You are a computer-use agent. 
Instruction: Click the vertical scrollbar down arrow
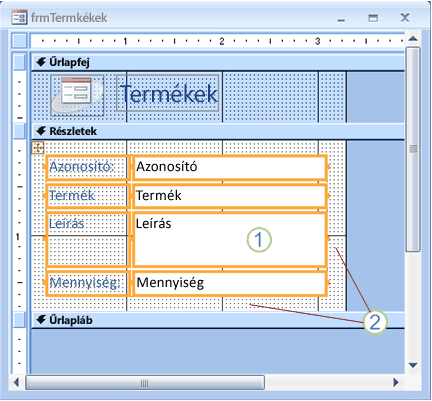pyautogui.click(x=413, y=365)
